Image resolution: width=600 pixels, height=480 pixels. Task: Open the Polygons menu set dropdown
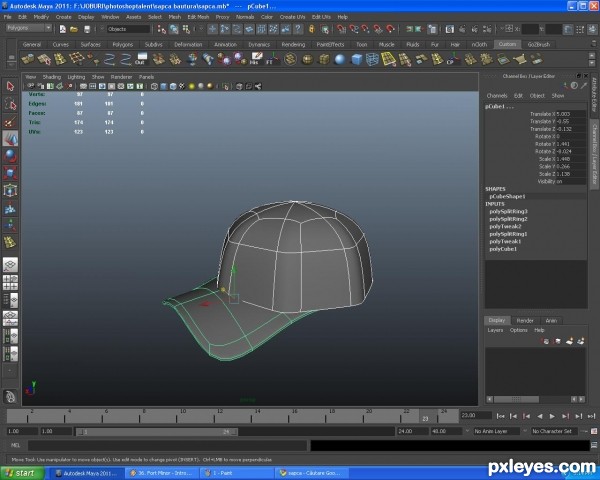click(28, 28)
